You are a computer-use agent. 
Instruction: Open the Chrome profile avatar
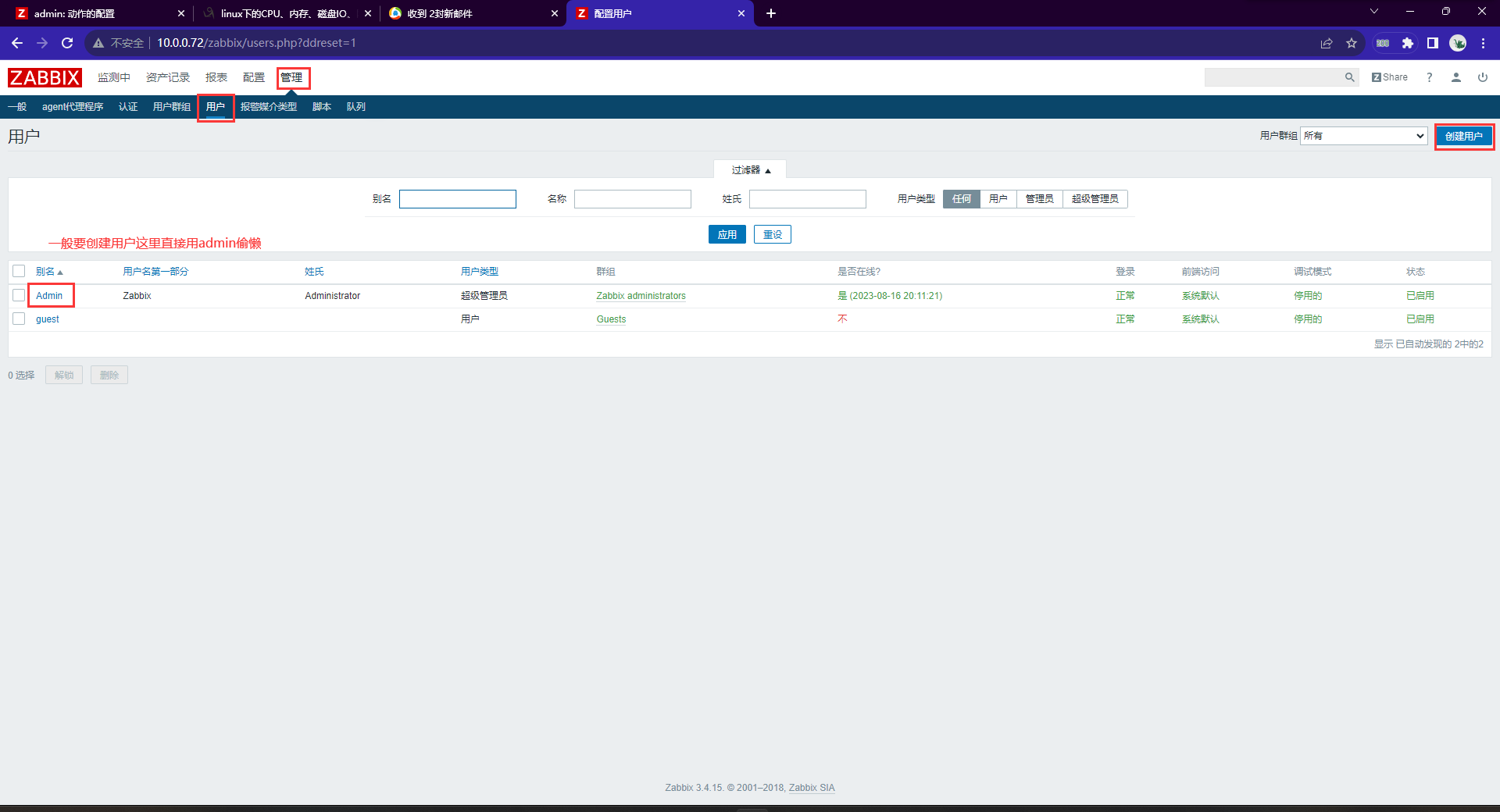point(1458,43)
